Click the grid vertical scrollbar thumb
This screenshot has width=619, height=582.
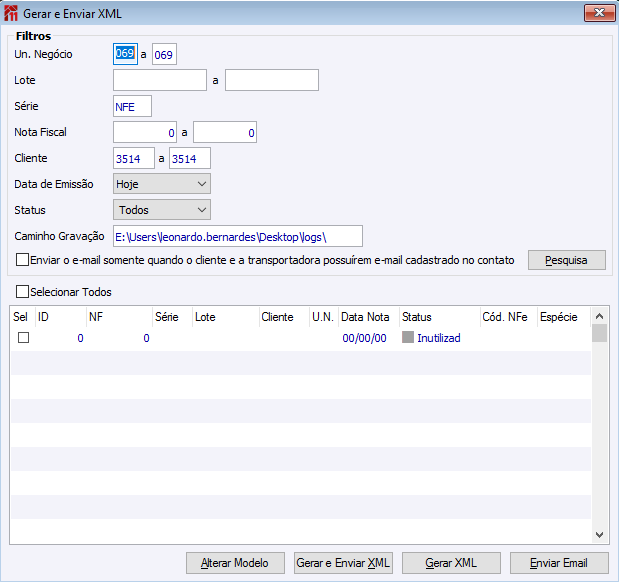[x=599, y=333]
